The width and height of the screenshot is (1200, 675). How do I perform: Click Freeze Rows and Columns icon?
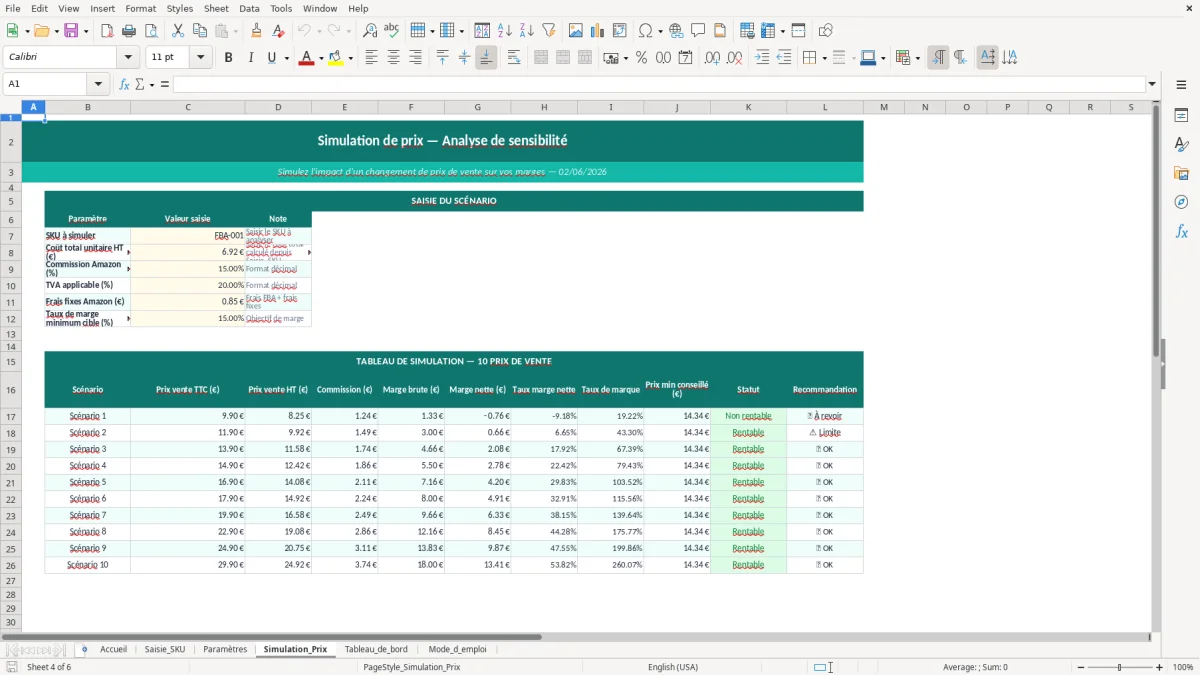pyautogui.click(x=769, y=30)
